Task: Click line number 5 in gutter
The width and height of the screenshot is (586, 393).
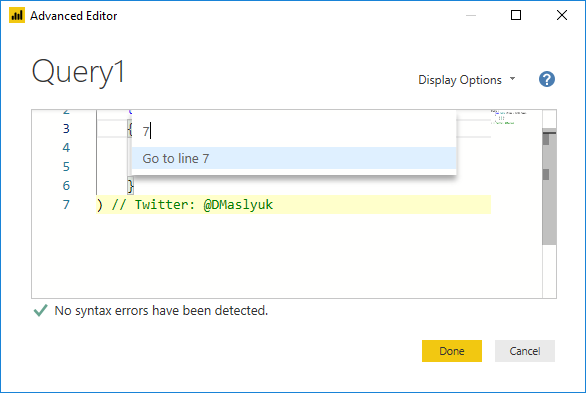Action: tap(66, 167)
